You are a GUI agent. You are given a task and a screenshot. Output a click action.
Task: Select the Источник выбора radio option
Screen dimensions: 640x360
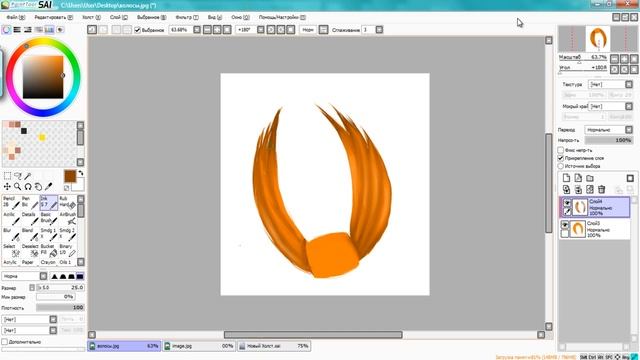pyautogui.click(x=561, y=166)
